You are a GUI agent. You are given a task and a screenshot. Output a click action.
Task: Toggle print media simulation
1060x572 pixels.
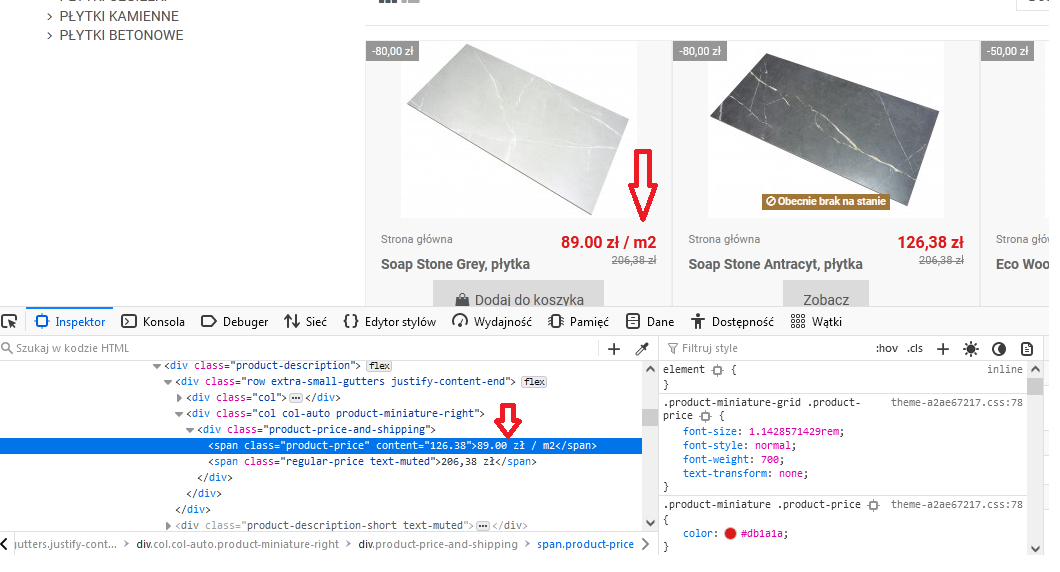coord(1027,349)
